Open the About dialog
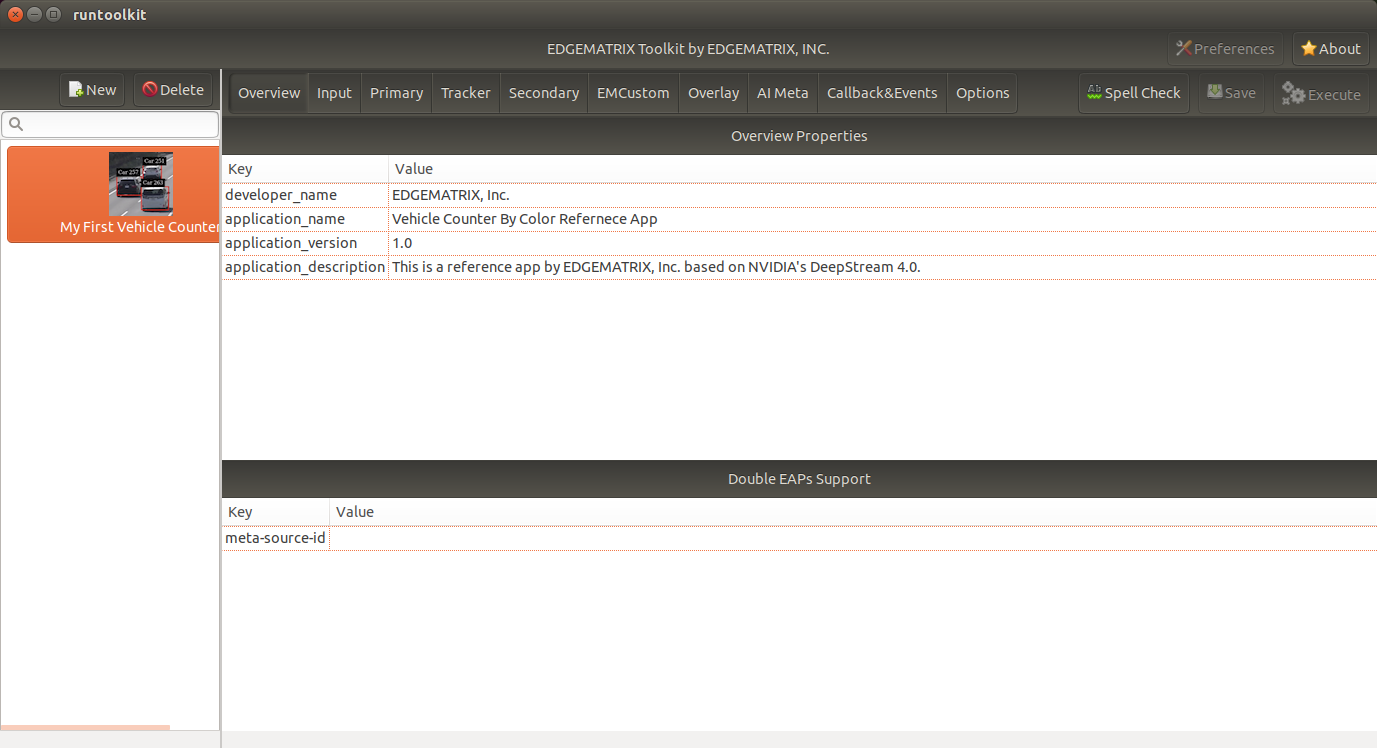Image resolution: width=1377 pixels, height=748 pixels. coord(1331,49)
